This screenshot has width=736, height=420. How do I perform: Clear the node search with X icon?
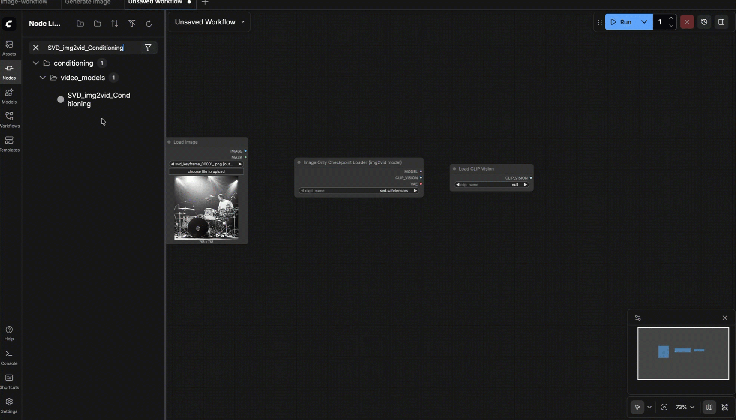tap(36, 47)
